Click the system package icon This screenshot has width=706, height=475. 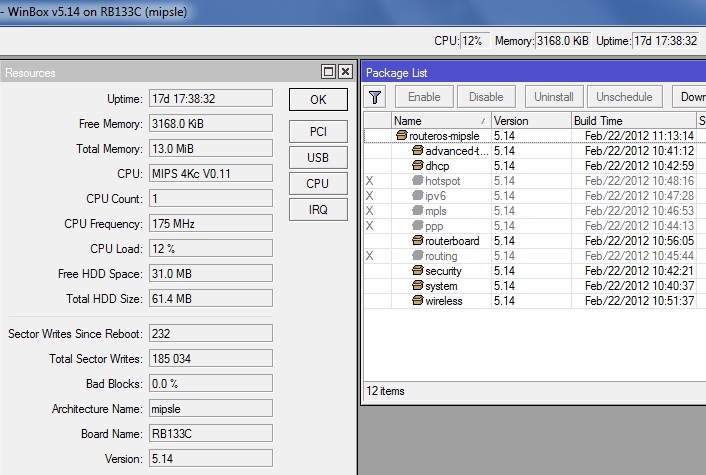coord(417,285)
